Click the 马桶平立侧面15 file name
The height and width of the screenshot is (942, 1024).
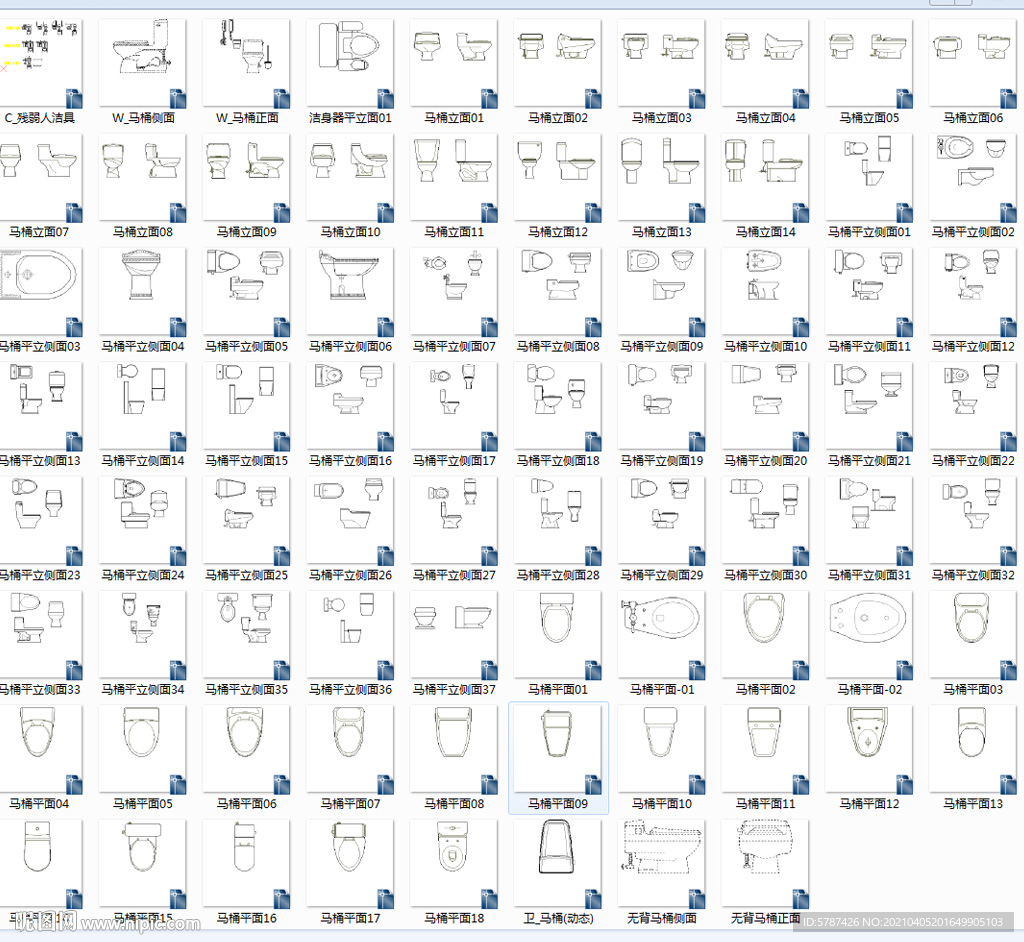click(x=247, y=461)
